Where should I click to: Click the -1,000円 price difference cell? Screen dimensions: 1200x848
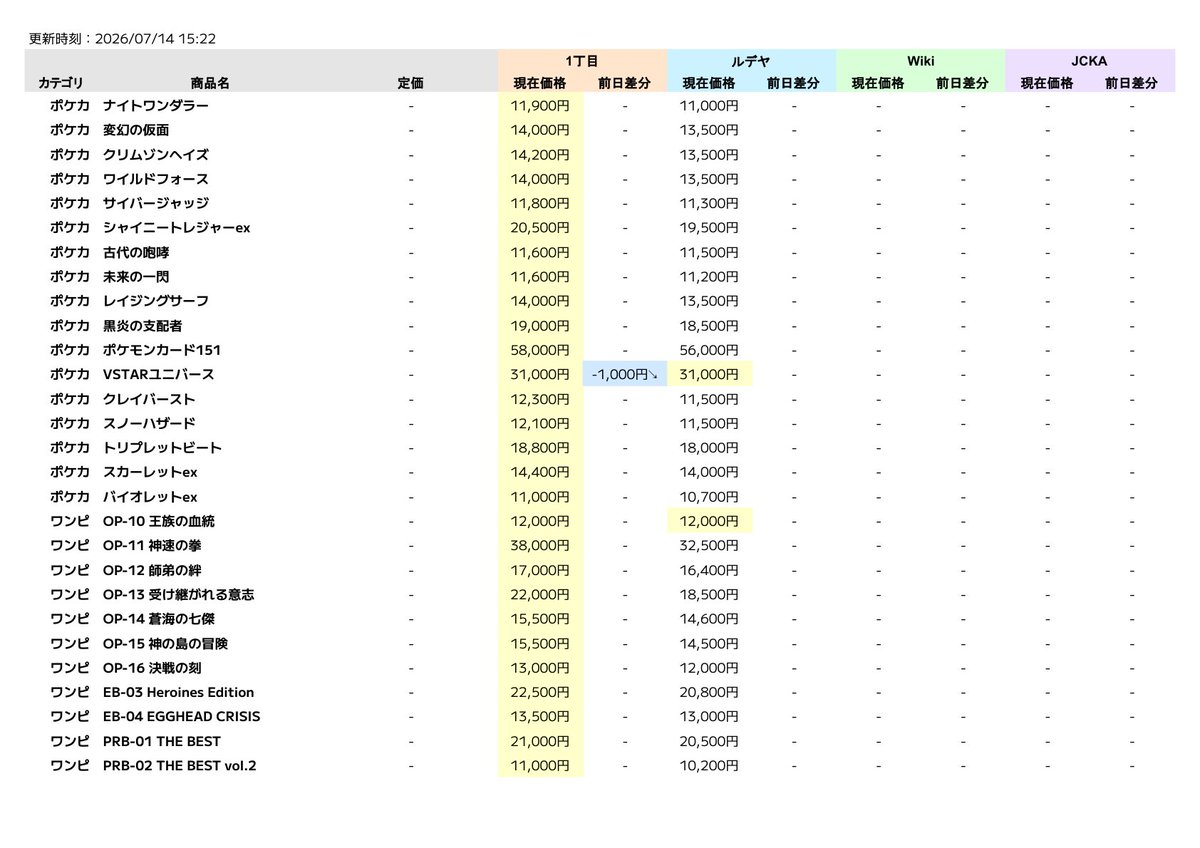pos(625,374)
